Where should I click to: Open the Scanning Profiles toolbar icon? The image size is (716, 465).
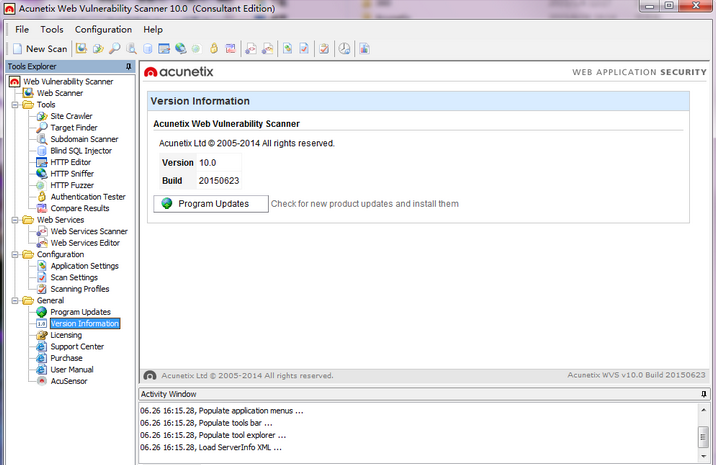click(x=324, y=48)
